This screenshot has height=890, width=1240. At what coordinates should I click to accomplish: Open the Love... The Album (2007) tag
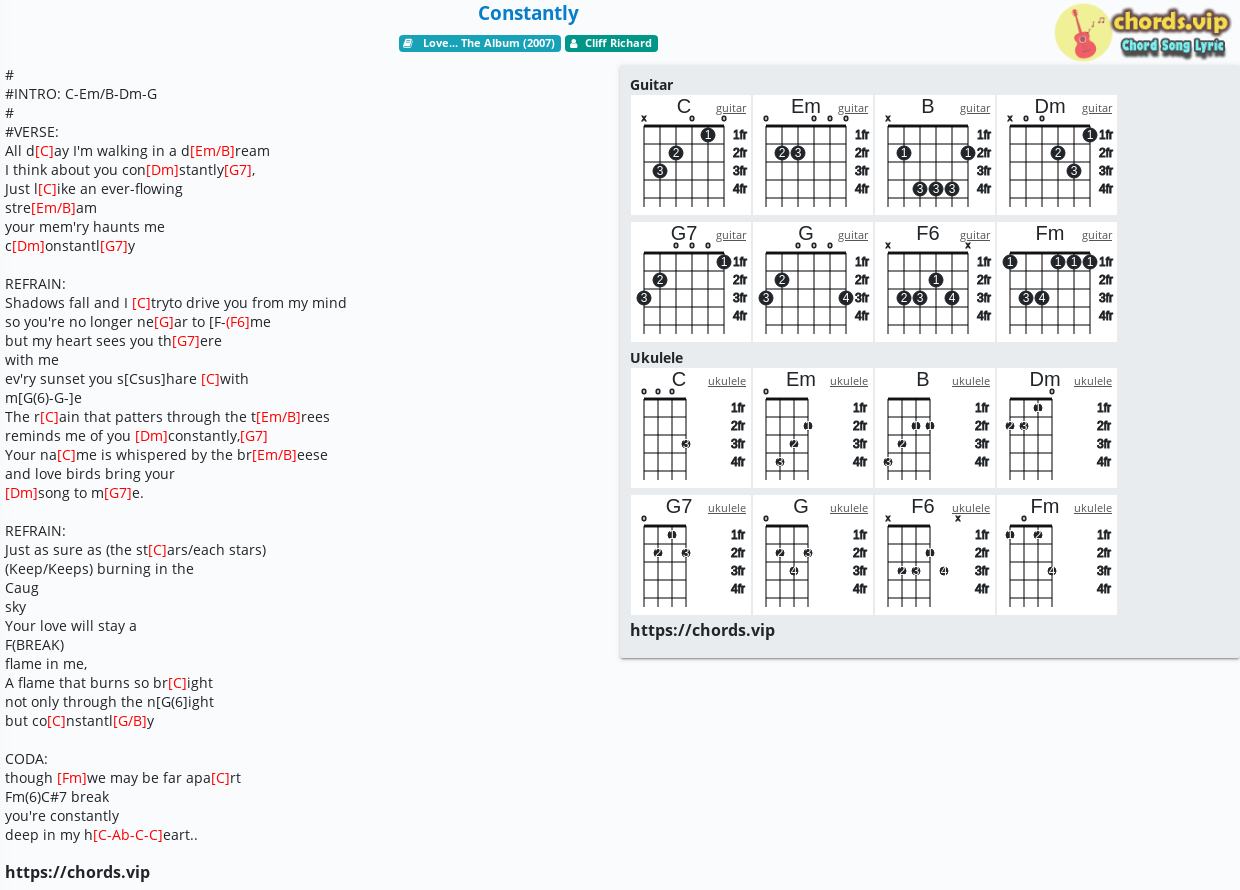click(x=480, y=43)
